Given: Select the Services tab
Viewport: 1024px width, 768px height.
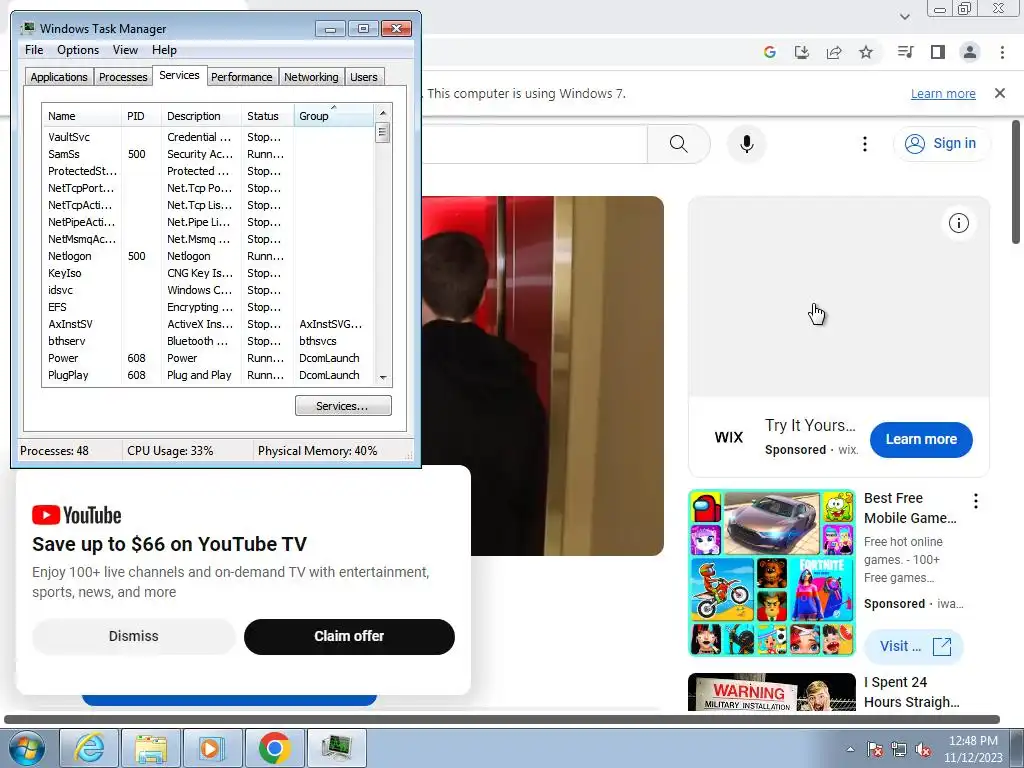Looking at the screenshot, I should coord(180,75).
